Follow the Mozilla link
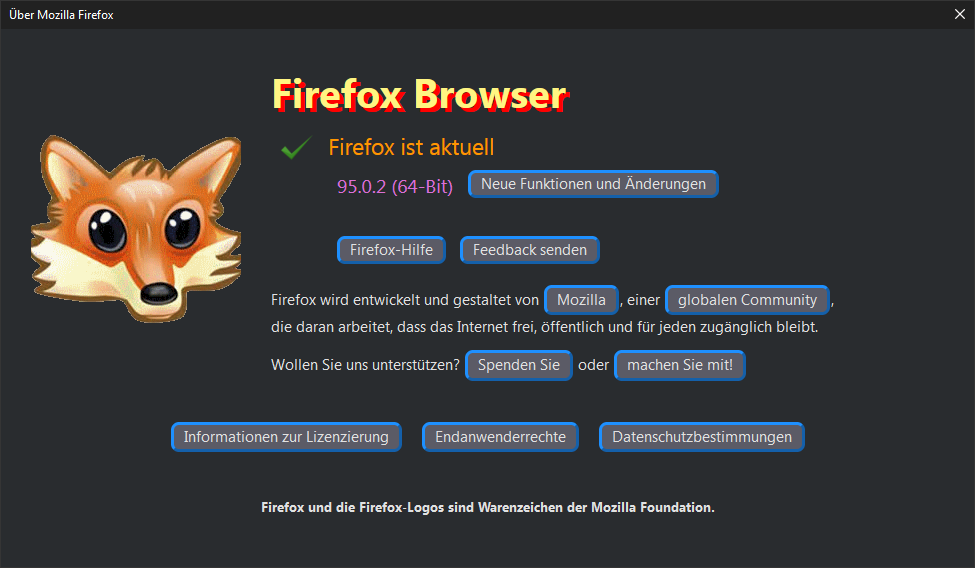975x568 pixels. point(581,300)
